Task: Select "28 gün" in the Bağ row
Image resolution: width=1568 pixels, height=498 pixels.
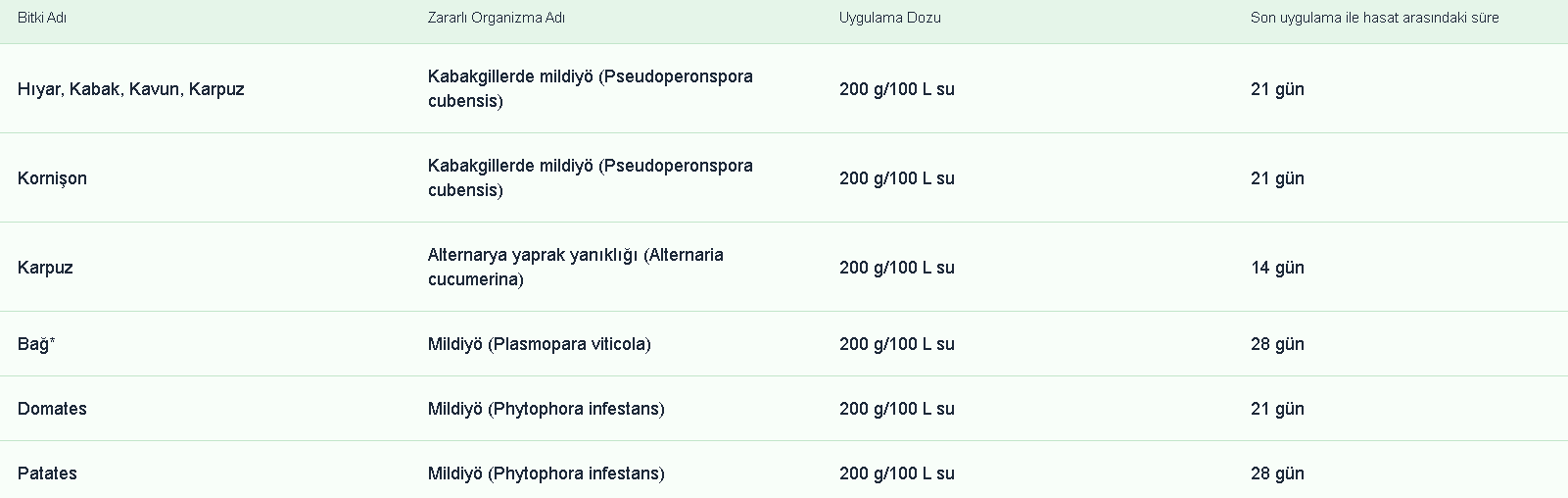Action: (x=1277, y=344)
